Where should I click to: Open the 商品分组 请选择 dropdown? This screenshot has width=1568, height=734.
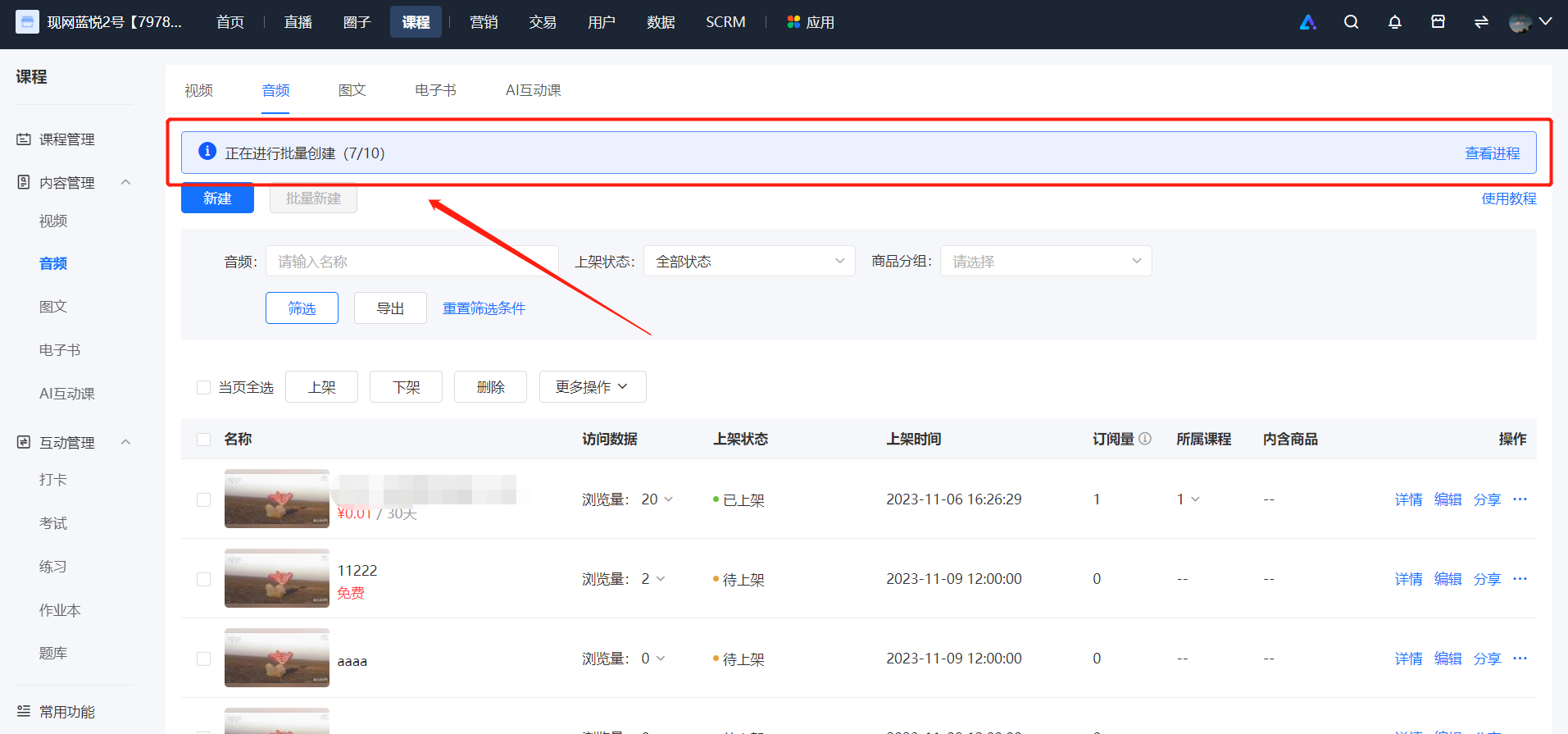coord(1046,261)
